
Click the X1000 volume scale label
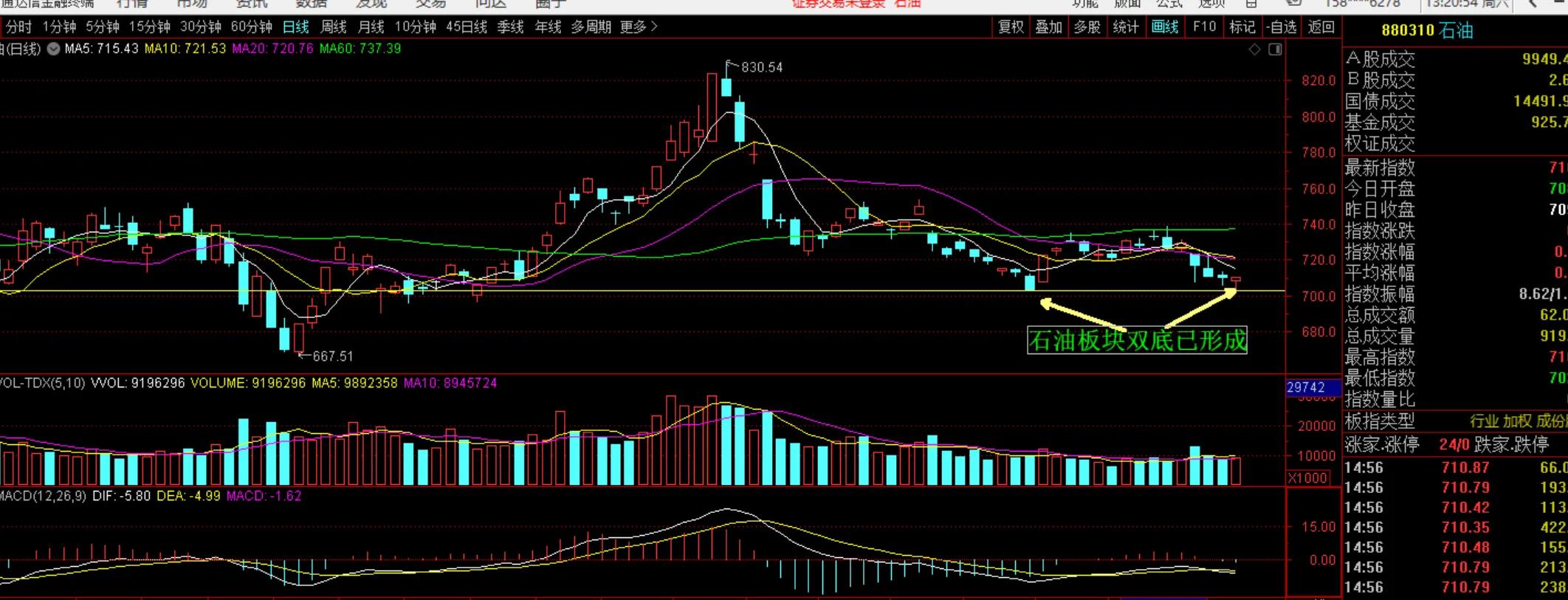(x=1308, y=478)
